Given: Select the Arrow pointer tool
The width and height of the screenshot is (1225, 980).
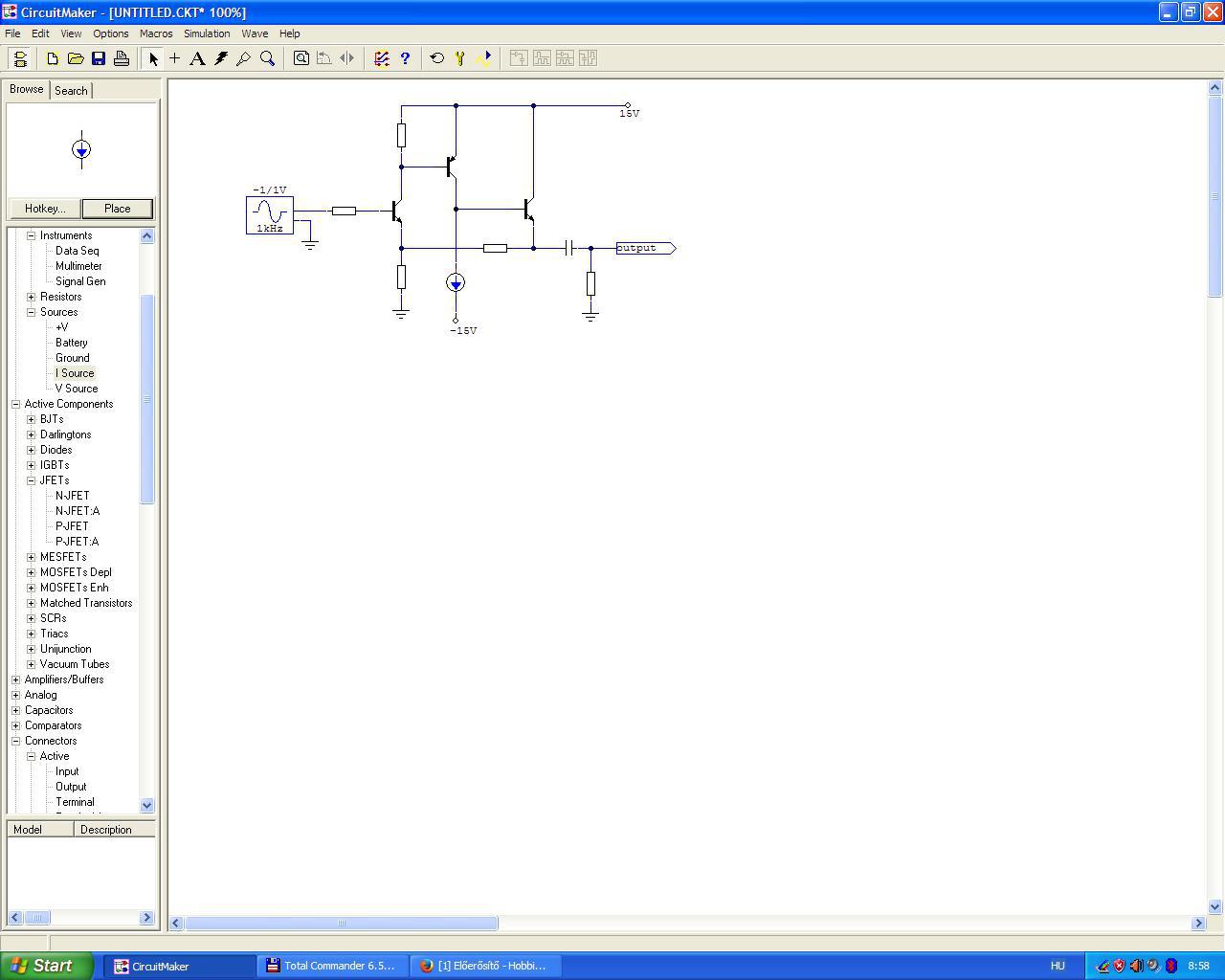Looking at the screenshot, I should 153,58.
